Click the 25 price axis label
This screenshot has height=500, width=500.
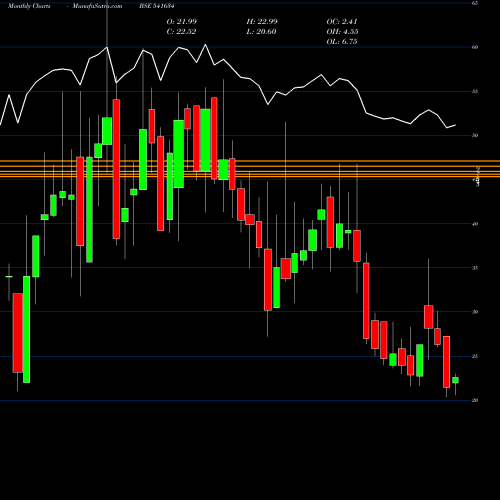[475, 356]
